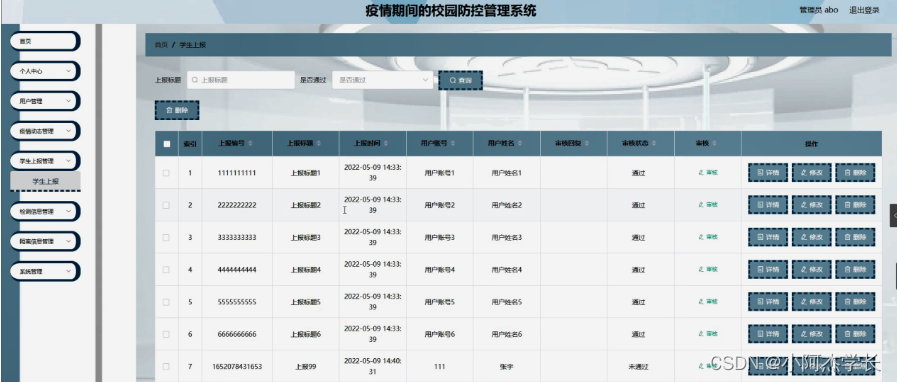This screenshot has height=382, width=897.
Task: Check the checkbox for row 7 上报99
Action: 166,367
